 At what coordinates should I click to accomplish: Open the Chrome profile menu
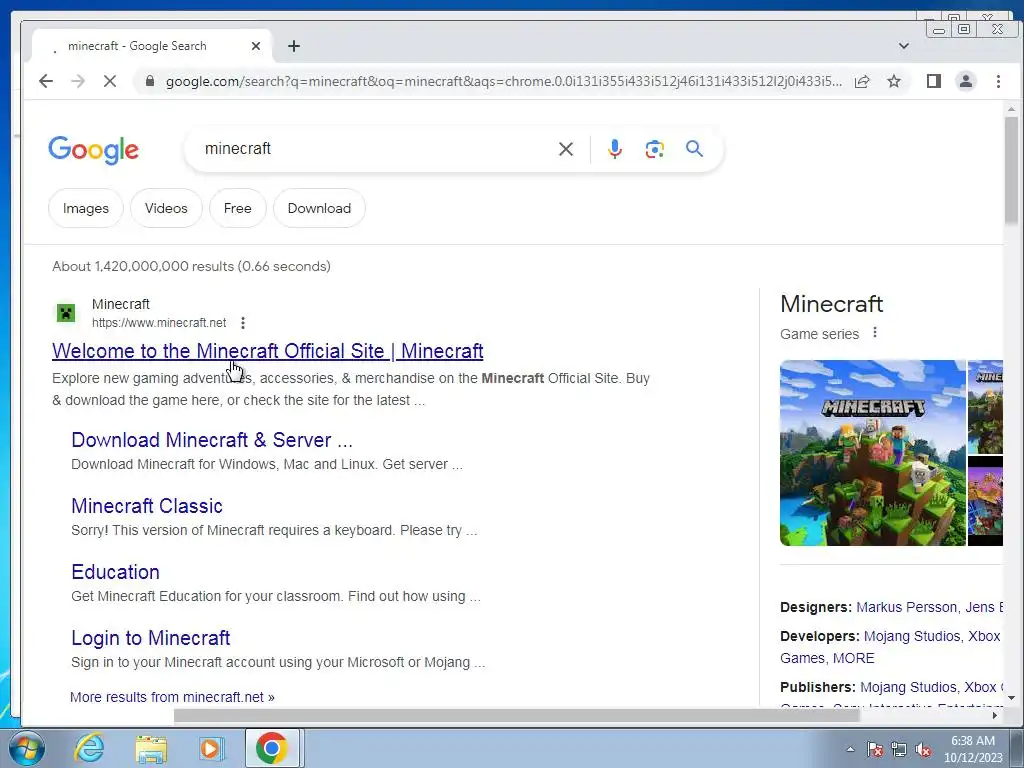[966, 81]
